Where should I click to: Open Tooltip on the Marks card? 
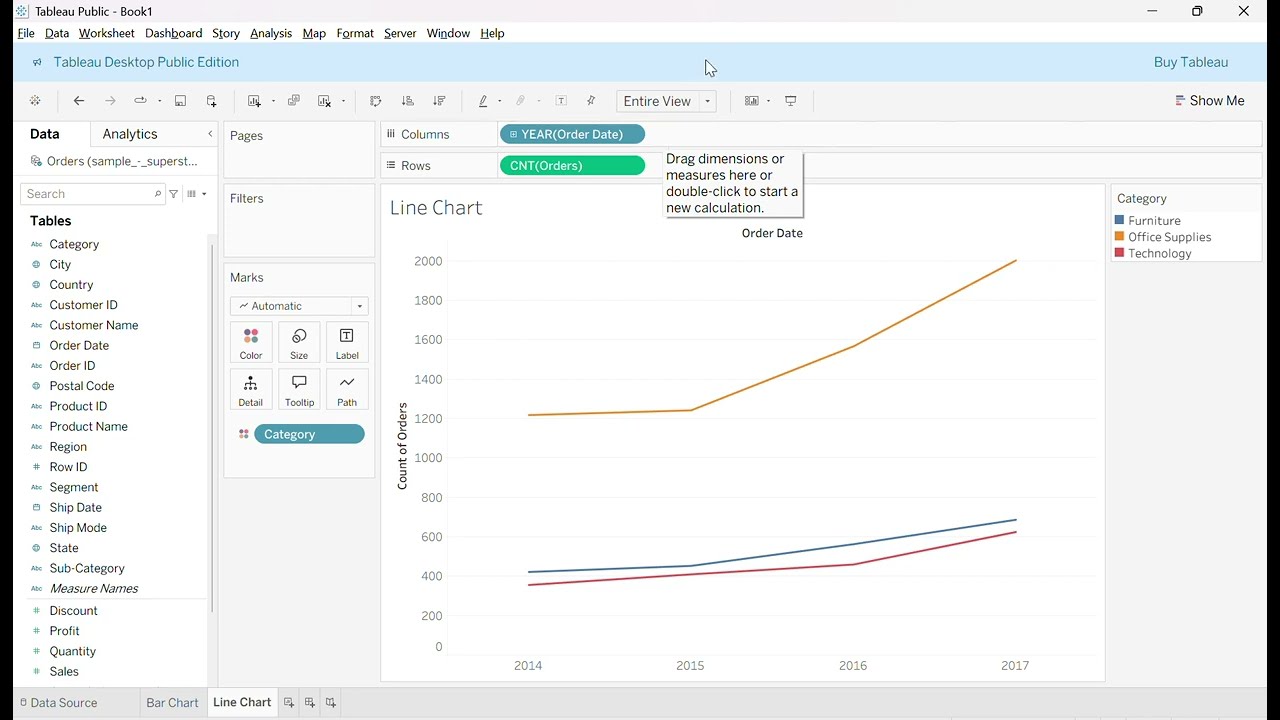coord(299,390)
